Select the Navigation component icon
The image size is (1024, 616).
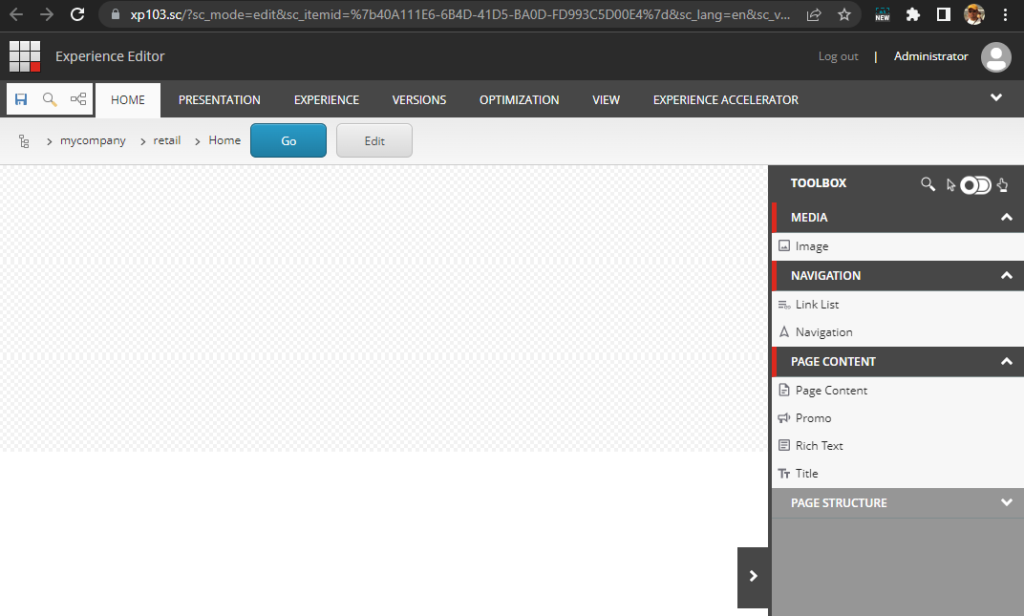click(x=784, y=332)
